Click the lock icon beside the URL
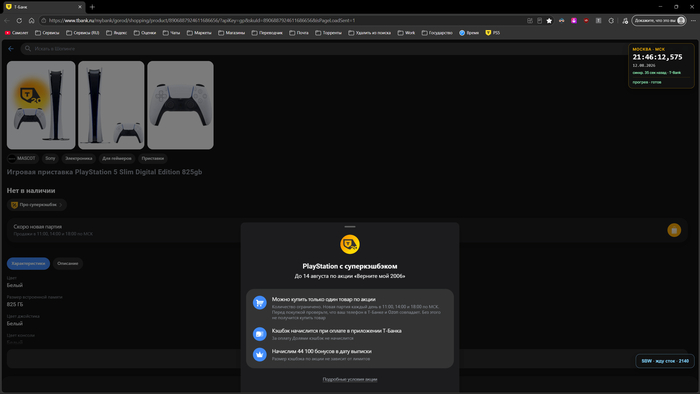The image size is (700, 394). pos(43,21)
